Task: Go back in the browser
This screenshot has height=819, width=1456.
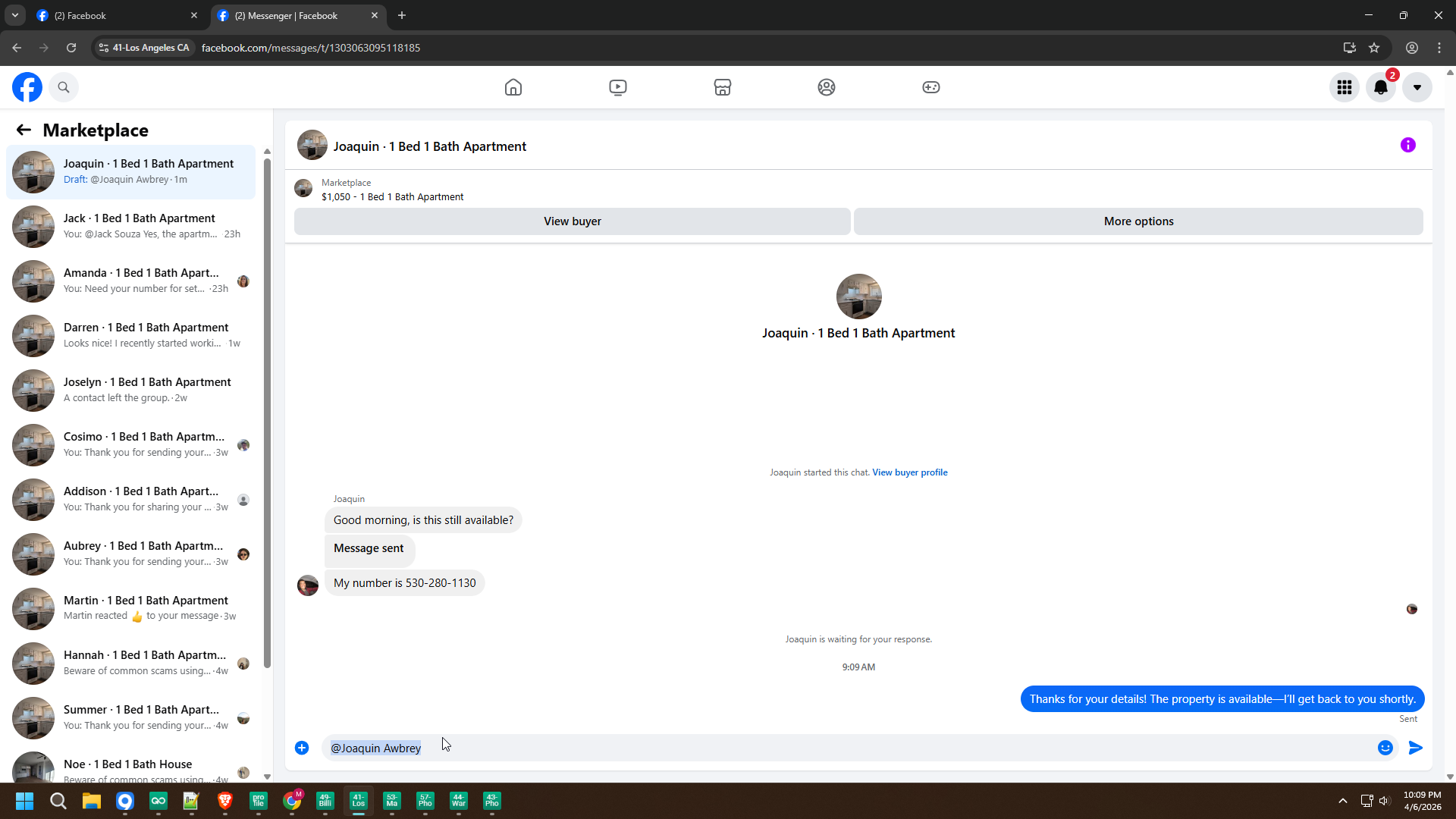Action: tap(17, 48)
